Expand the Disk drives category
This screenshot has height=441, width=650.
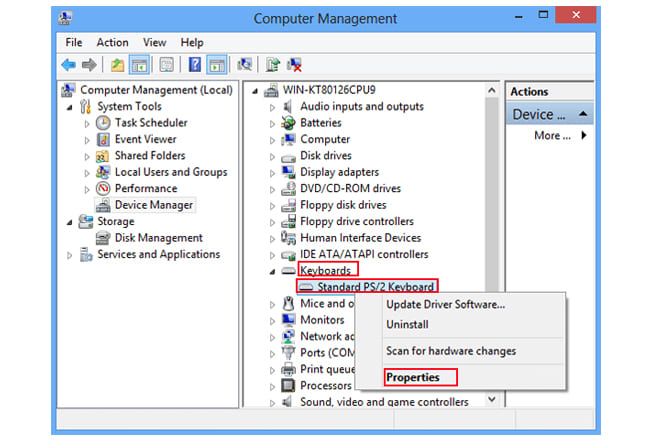coord(272,157)
